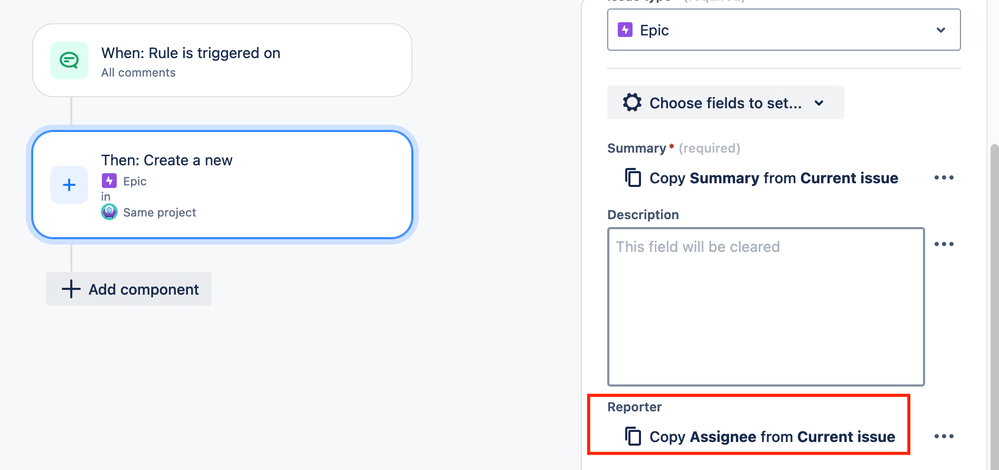Viewport: 999px width, 470px height.
Task: Click inside the Description text area
Action: point(766,307)
